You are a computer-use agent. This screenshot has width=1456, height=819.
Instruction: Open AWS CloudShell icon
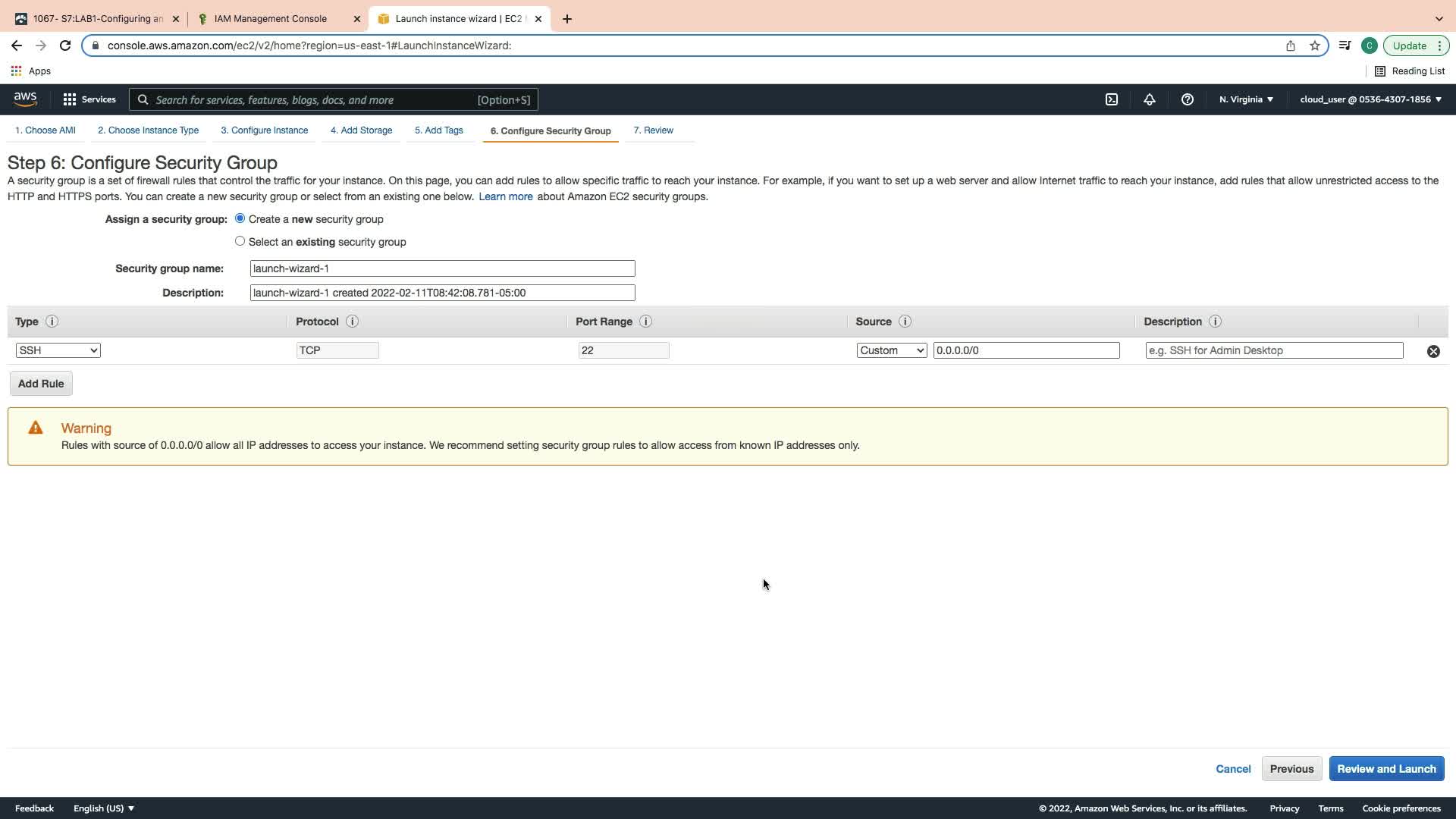tap(1111, 99)
